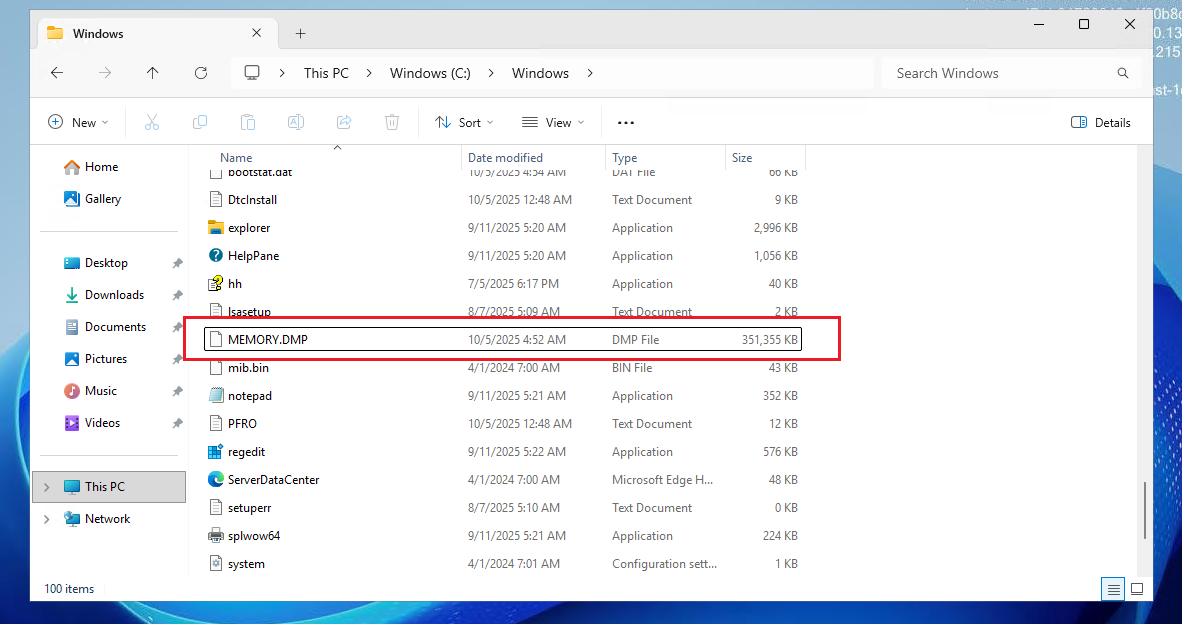This screenshot has height=624, width=1182.
Task: Toggle the Details pane button
Action: 1100,123
